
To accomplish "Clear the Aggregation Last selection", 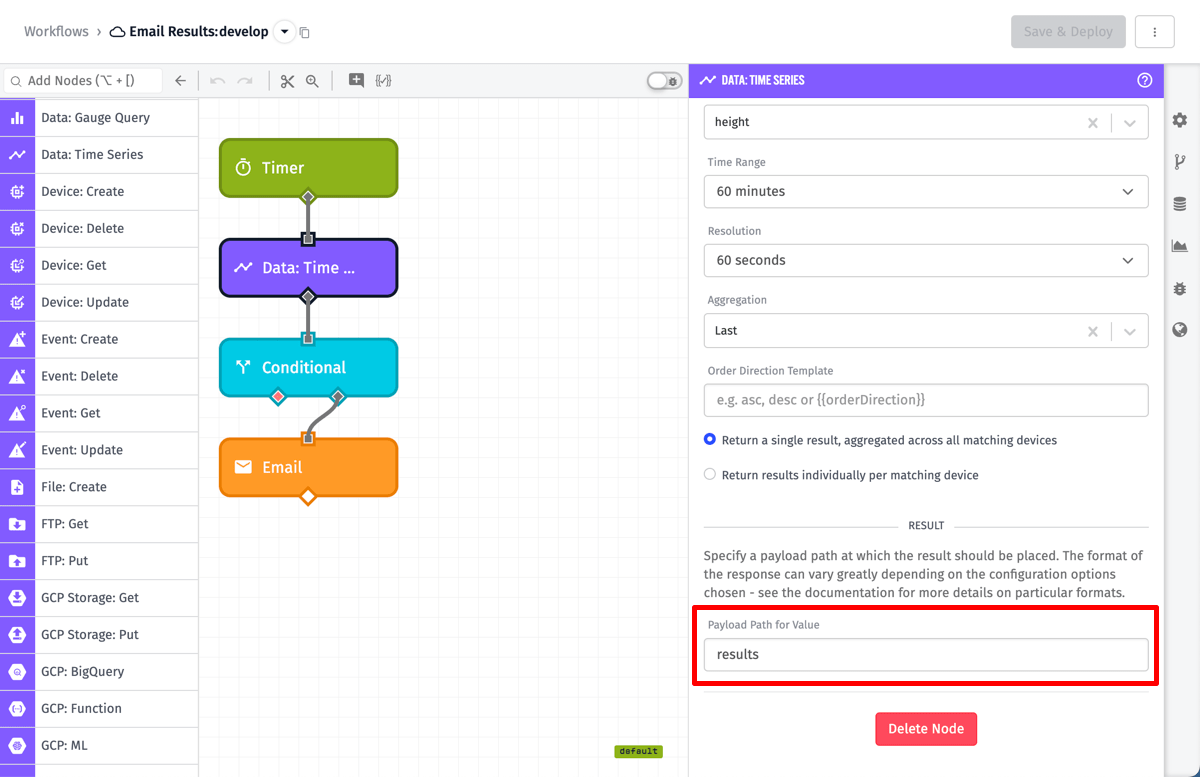I will coord(1093,331).
